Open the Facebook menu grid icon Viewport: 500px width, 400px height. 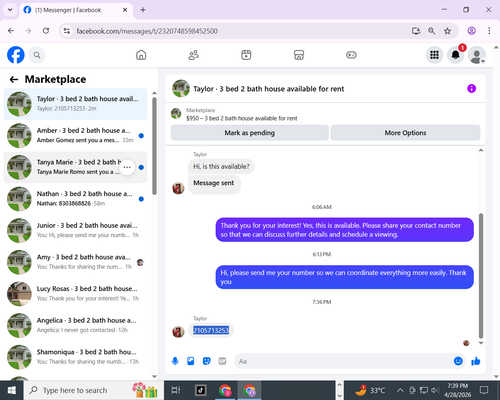(434, 55)
